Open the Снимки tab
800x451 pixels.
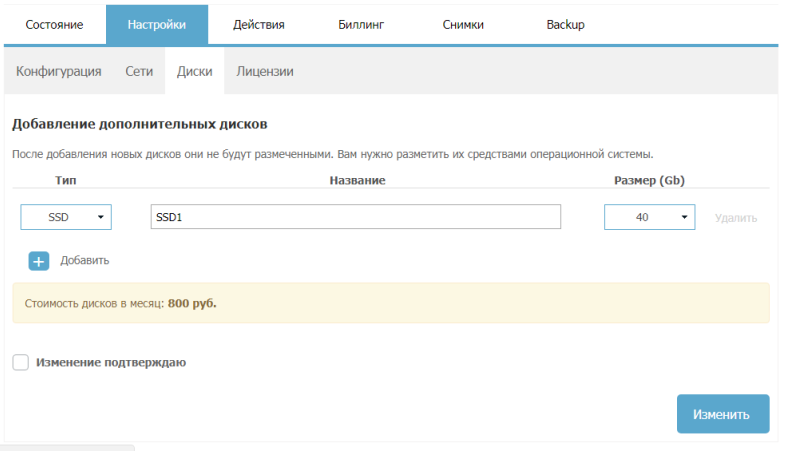coord(463,25)
